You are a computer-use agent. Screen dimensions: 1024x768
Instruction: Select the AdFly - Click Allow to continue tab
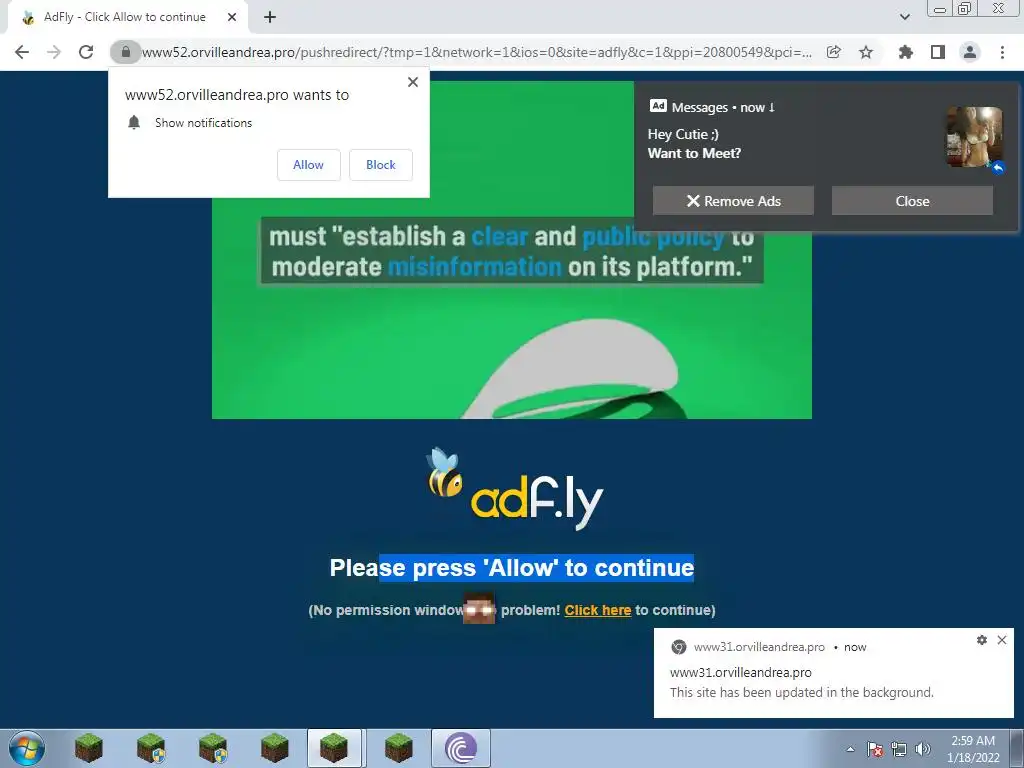coord(124,17)
